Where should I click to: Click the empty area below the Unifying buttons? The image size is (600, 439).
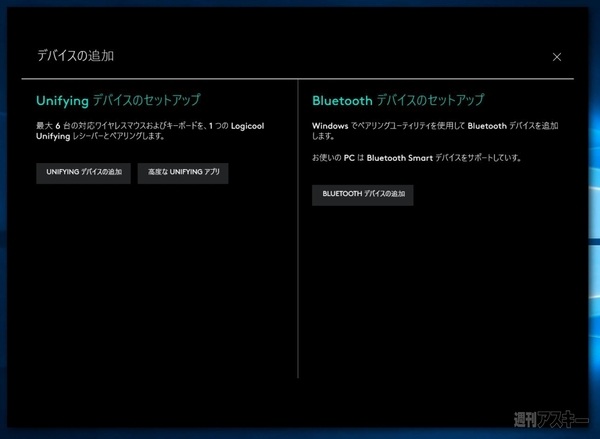pyautogui.click(x=153, y=279)
